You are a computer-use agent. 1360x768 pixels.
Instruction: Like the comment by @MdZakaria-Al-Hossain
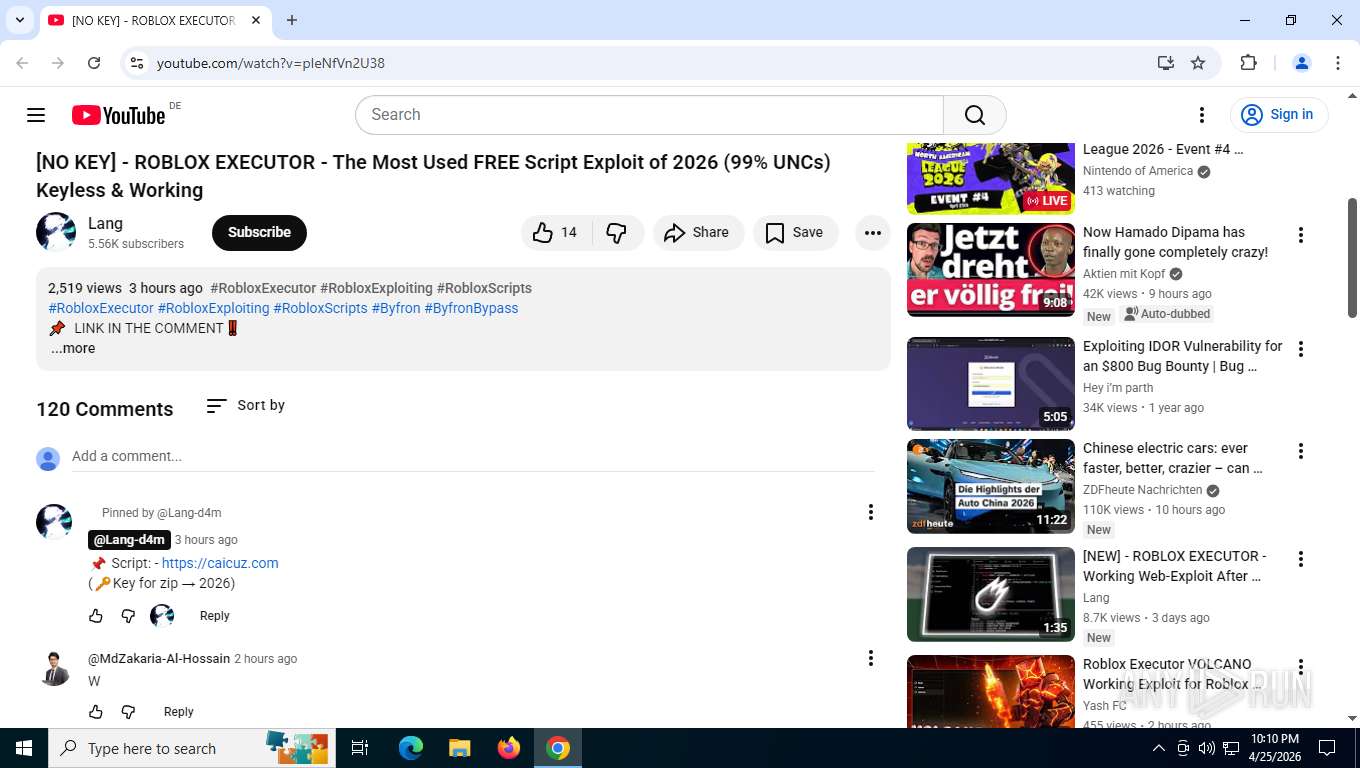[96, 712]
